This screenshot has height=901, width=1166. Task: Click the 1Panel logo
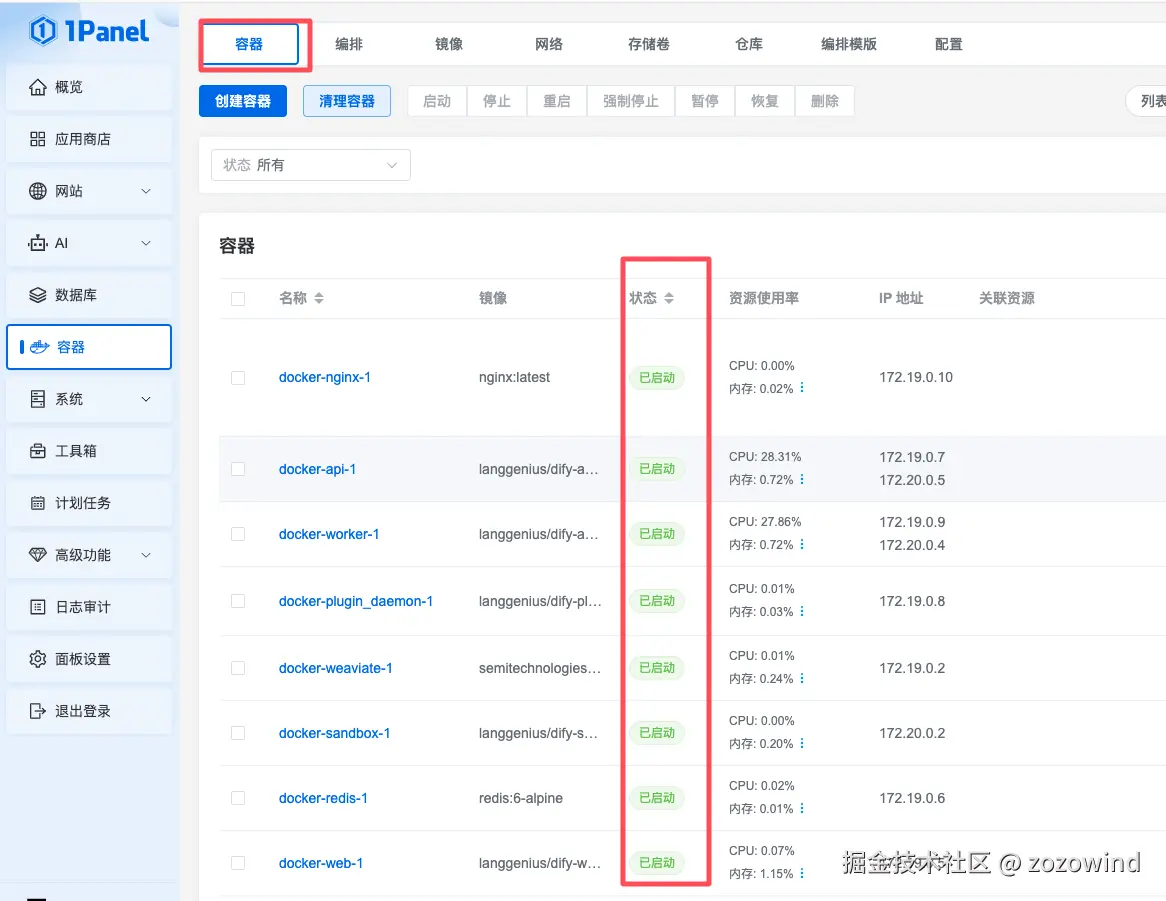click(x=89, y=30)
